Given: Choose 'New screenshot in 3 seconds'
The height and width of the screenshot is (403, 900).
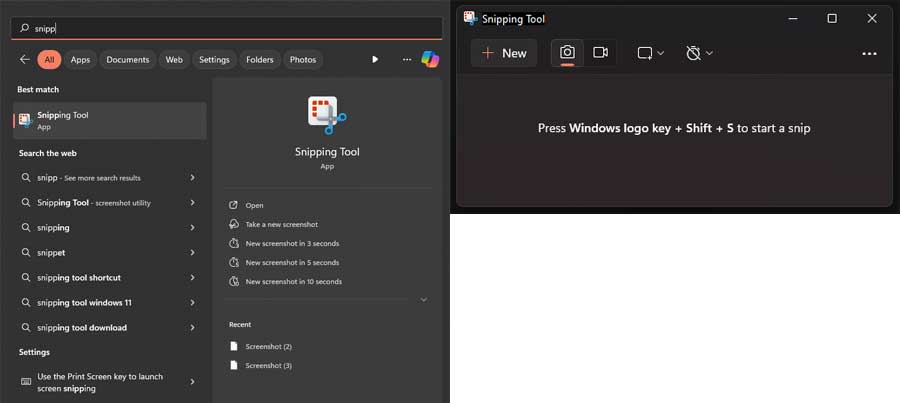Looking at the screenshot, I should pos(292,243).
